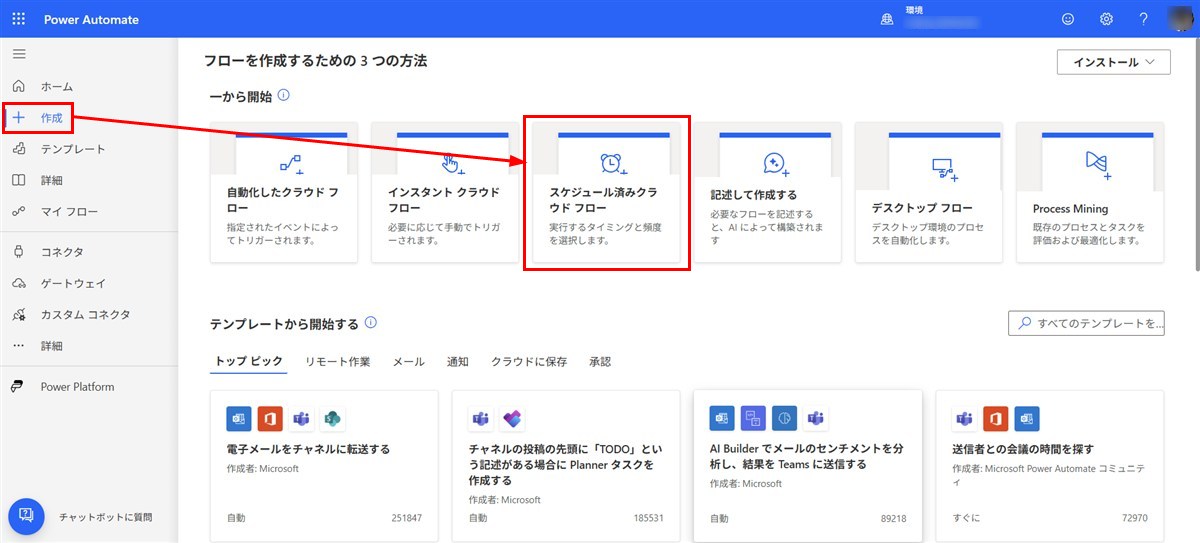Image resolution: width=1200 pixels, height=543 pixels.
Task: Click the Home icon in the sidebar
Action: point(19,86)
